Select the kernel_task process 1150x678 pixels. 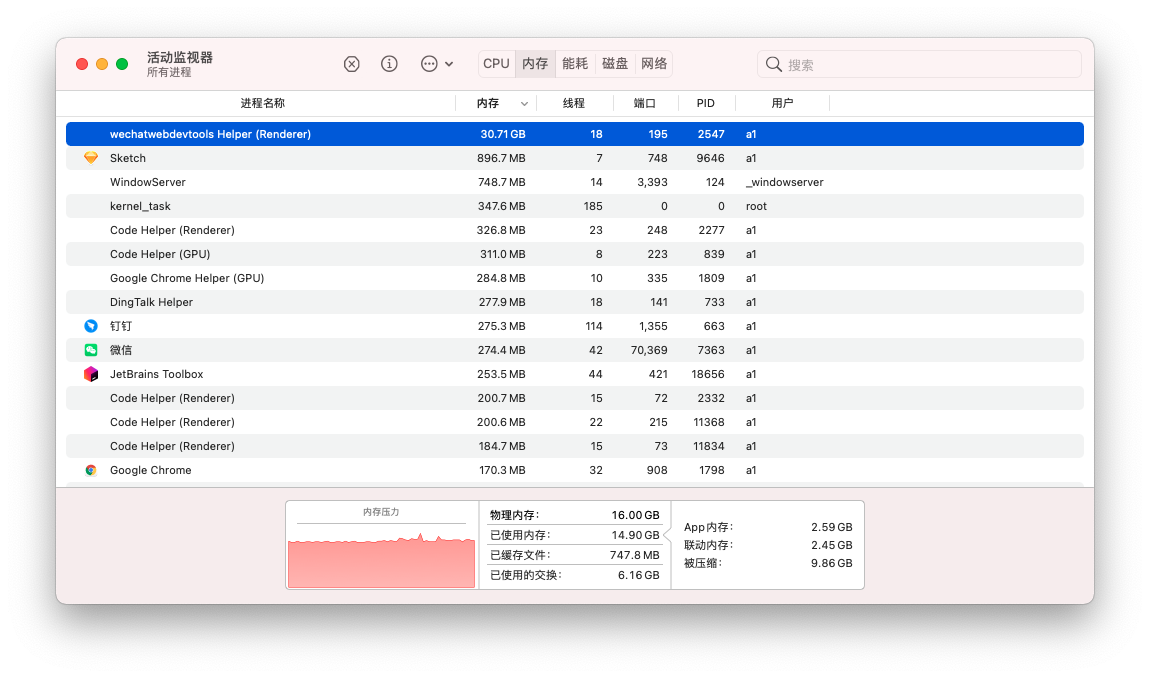[575, 206]
